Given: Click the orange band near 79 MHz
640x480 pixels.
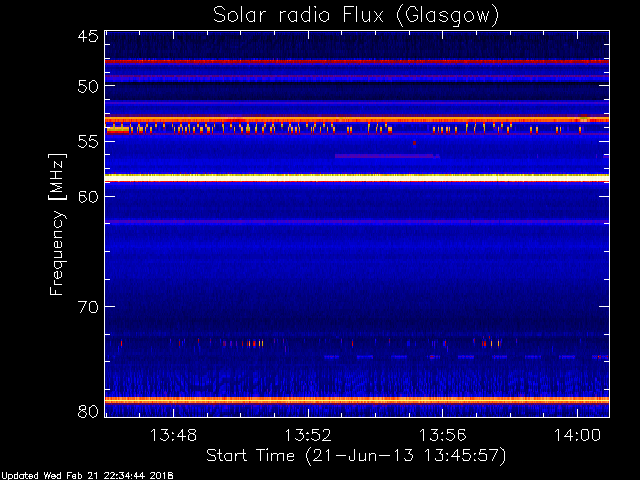Looking at the screenshot, I should [357, 400].
